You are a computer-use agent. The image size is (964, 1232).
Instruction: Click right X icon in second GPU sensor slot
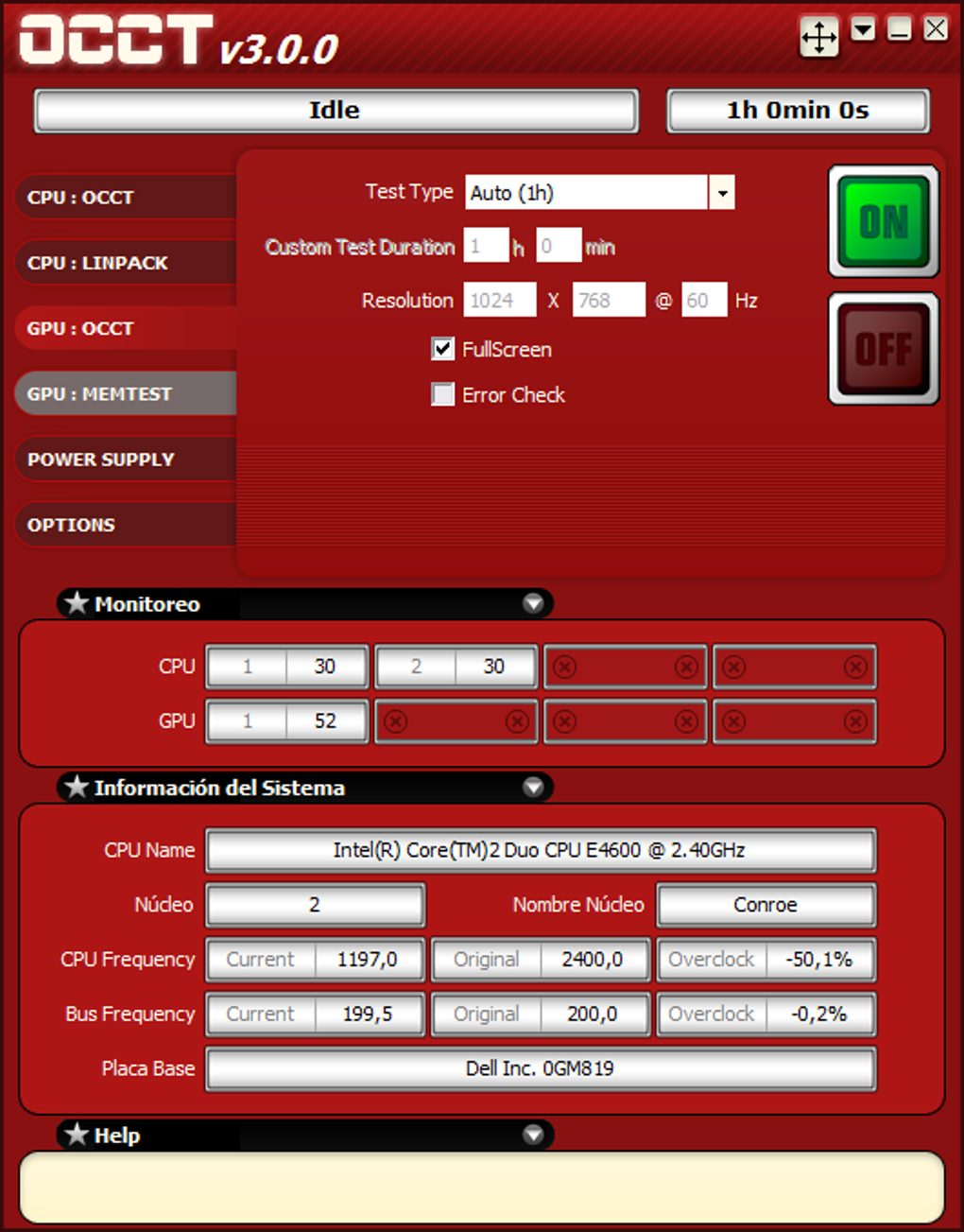tap(518, 722)
